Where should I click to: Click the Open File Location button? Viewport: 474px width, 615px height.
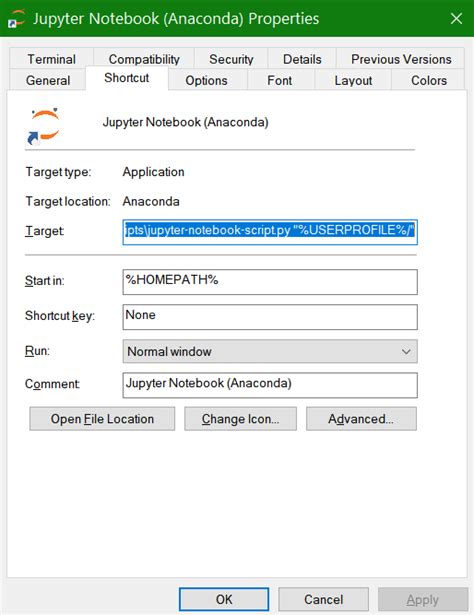pyautogui.click(x=102, y=418)
